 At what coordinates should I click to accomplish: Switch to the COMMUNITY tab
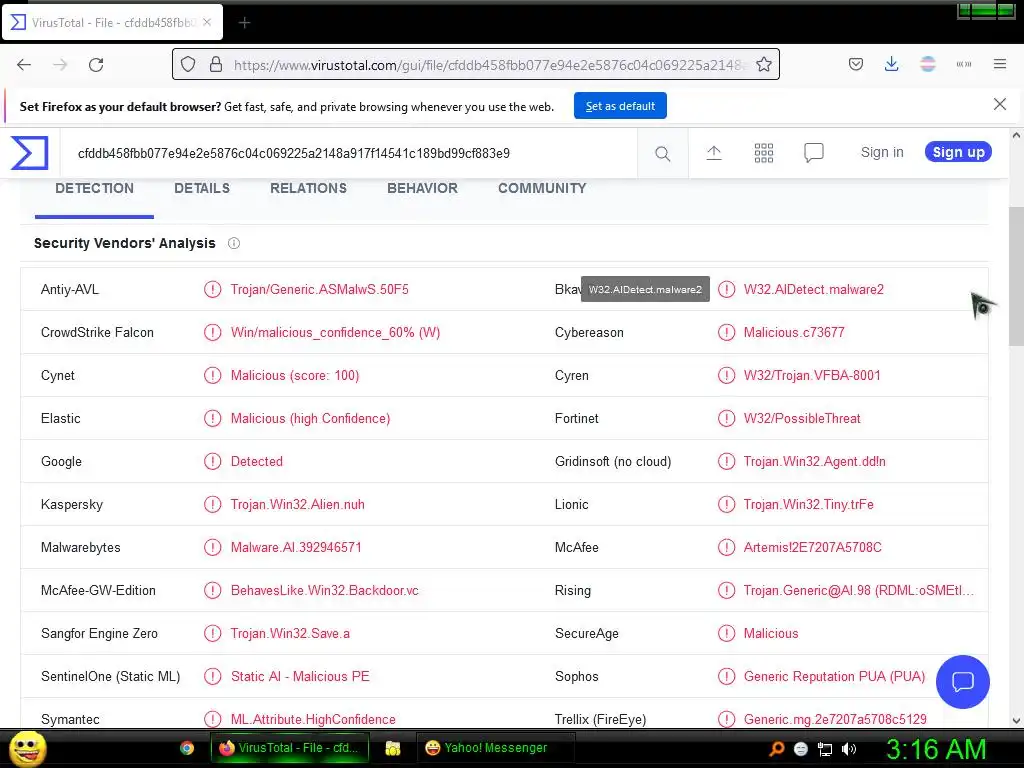(x=542, y=188)
